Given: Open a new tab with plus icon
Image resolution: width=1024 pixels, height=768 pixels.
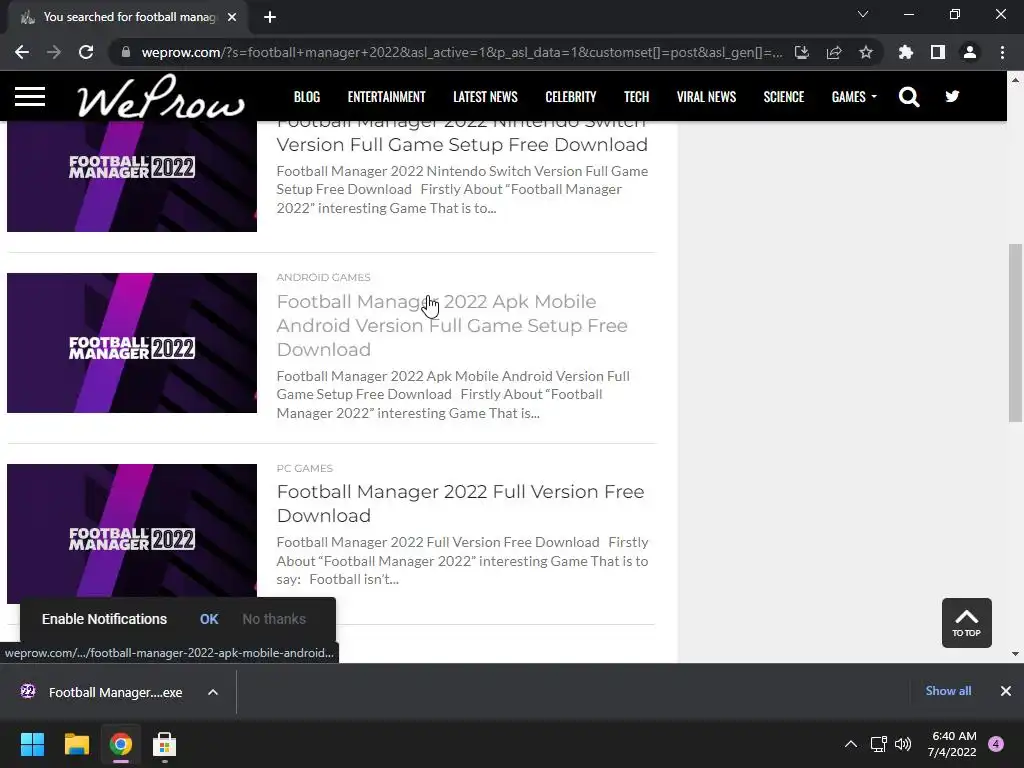Looking at the screenshot, I should [270, 17].
